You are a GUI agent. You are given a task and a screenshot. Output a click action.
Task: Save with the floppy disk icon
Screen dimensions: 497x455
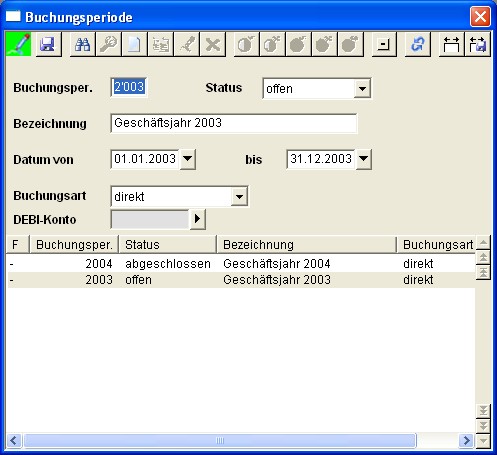pyautogui.click(x=48, y=44)
